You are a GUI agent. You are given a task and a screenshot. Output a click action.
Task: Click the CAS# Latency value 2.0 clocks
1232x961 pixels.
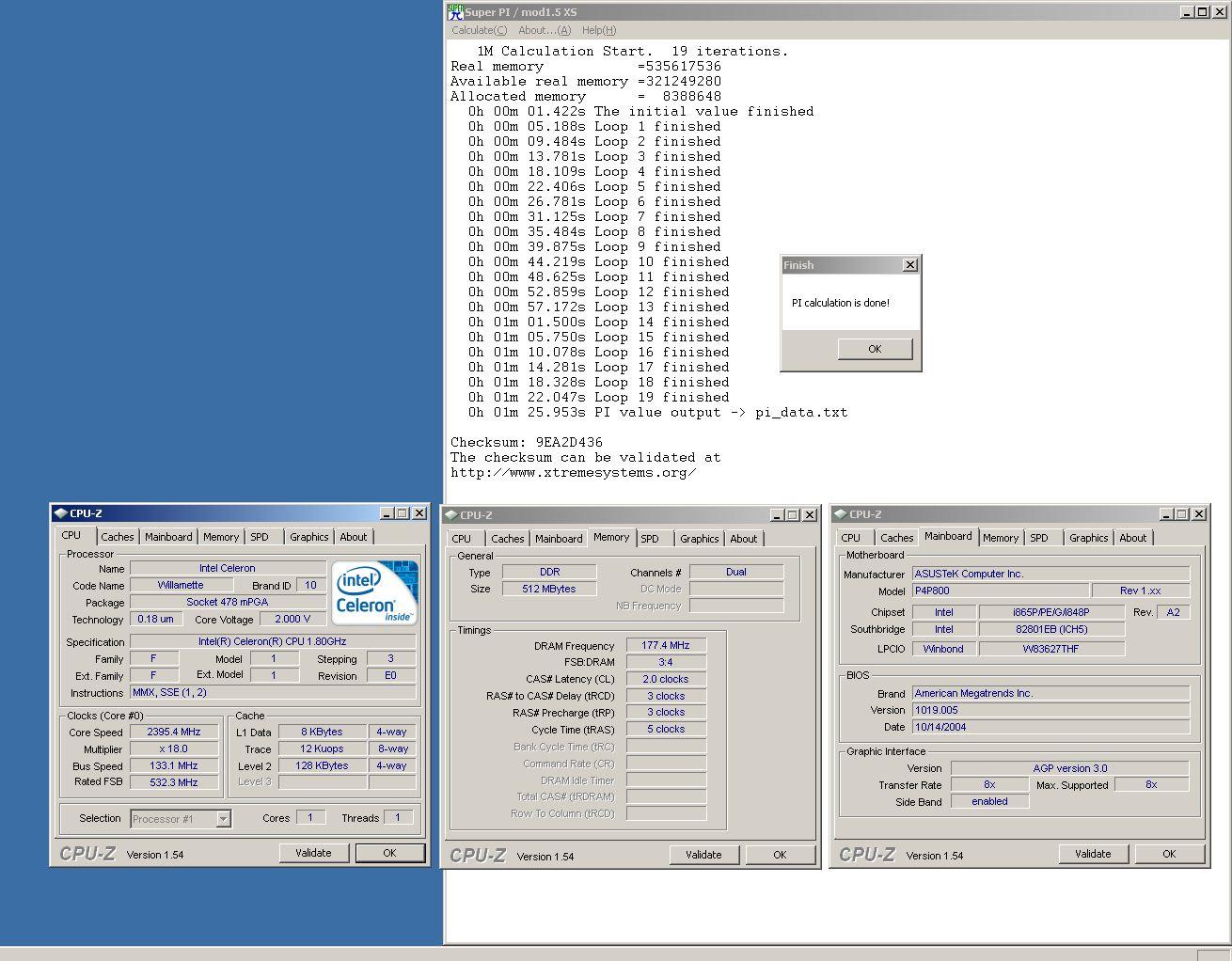pos(666,679)
